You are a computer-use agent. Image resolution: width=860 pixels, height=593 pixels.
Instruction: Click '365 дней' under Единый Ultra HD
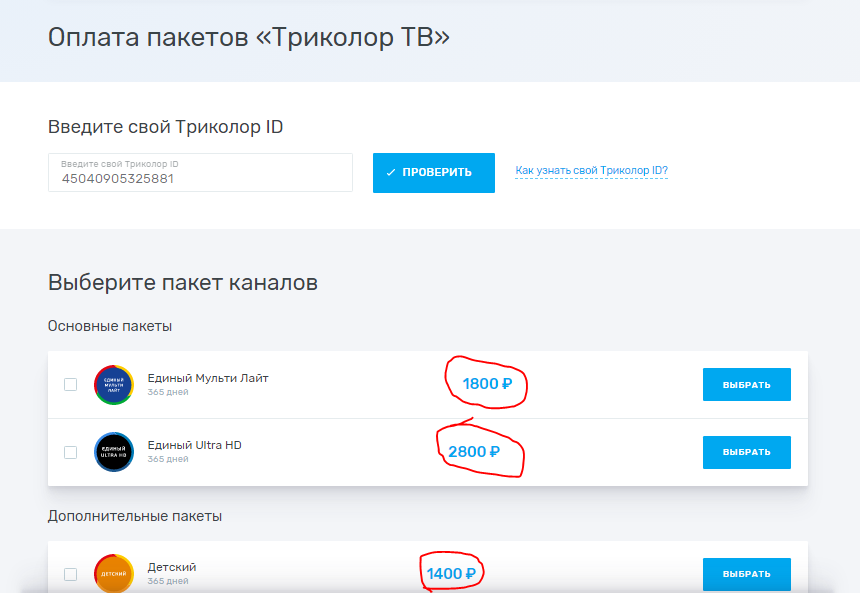[168, 459]
